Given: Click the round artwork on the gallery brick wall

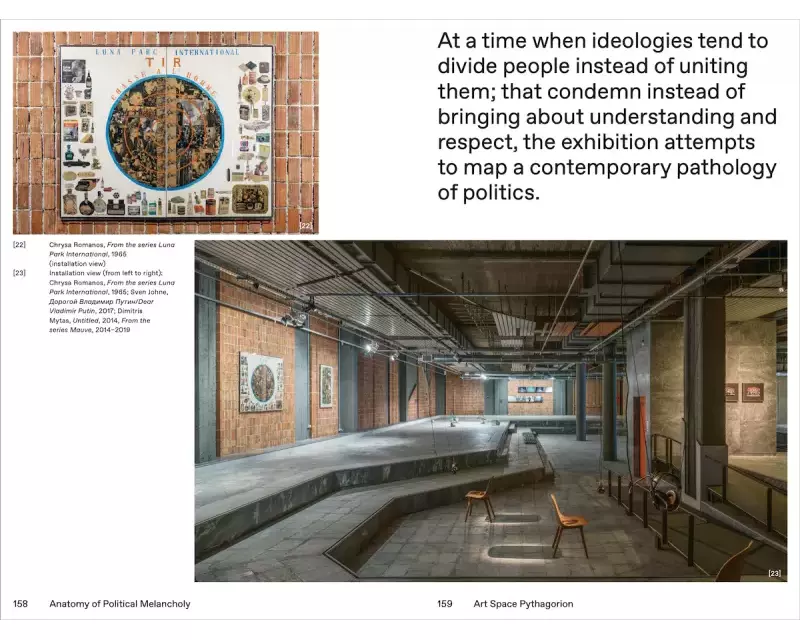Looking at the screenshot, I should 261,382.
